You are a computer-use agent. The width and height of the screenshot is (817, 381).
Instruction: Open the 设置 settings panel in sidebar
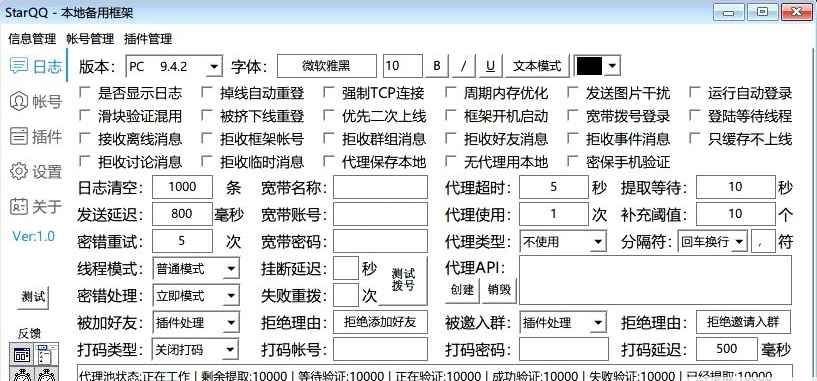pos(36,172)
